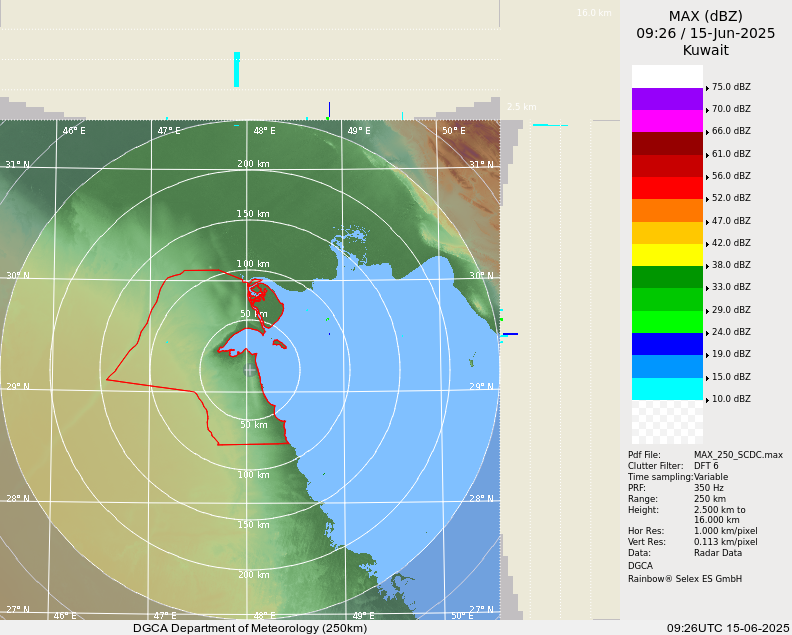Click the 1.000 km/pixel resolution value
792x635 pixels.
(x=725, y=531)
